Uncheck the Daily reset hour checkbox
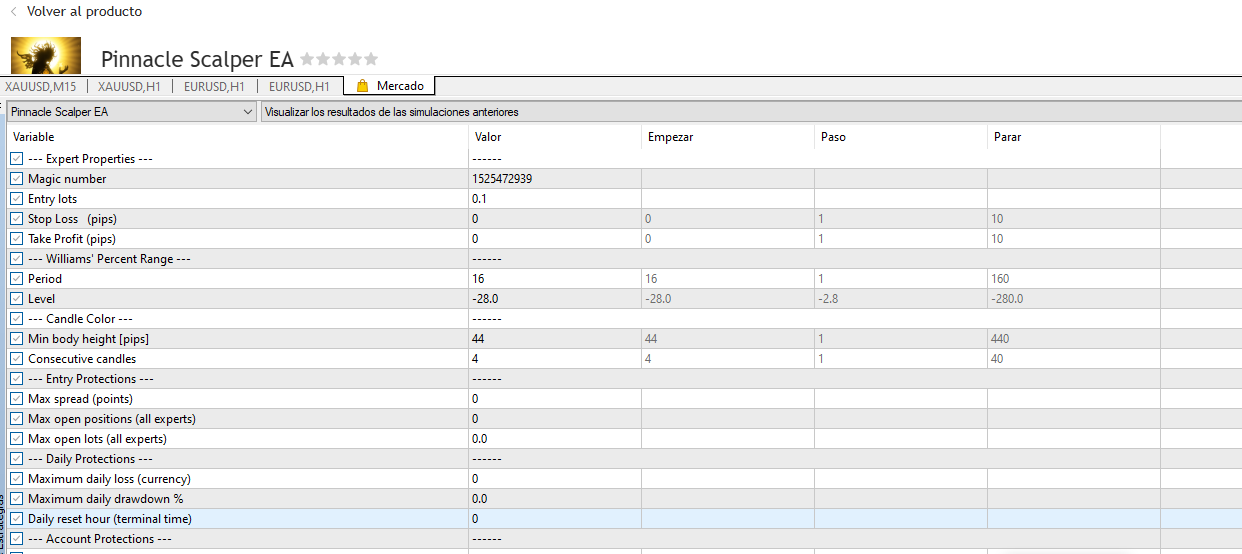 coord(17,519)
